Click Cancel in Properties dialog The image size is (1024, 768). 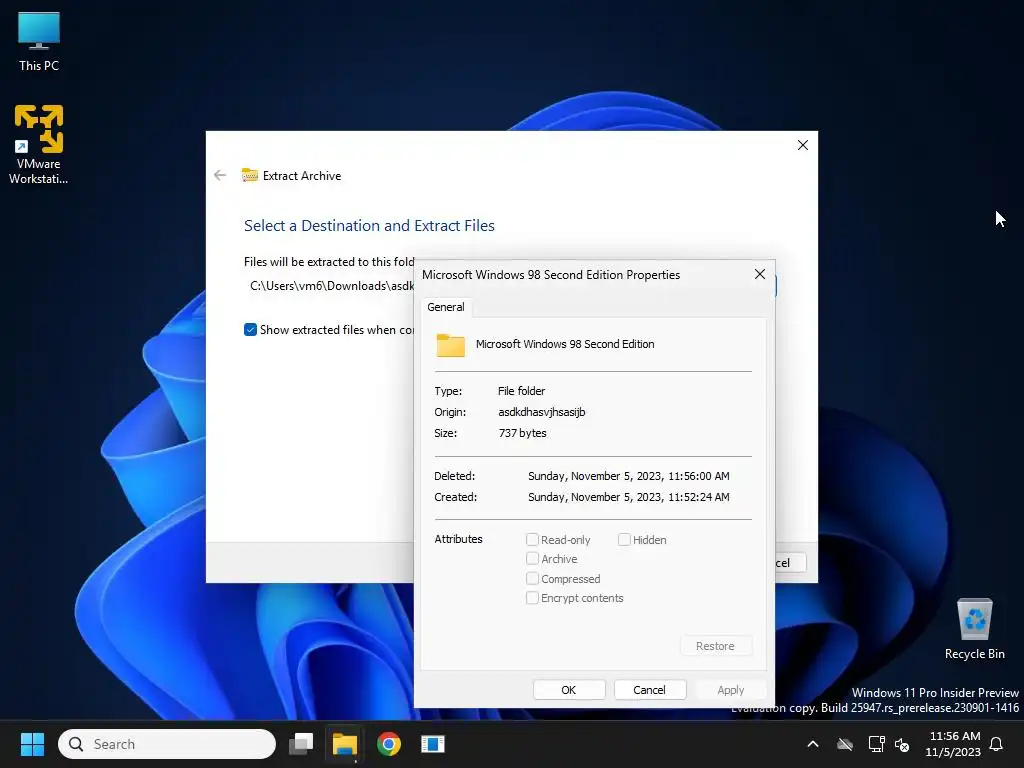tap(650, 690)
